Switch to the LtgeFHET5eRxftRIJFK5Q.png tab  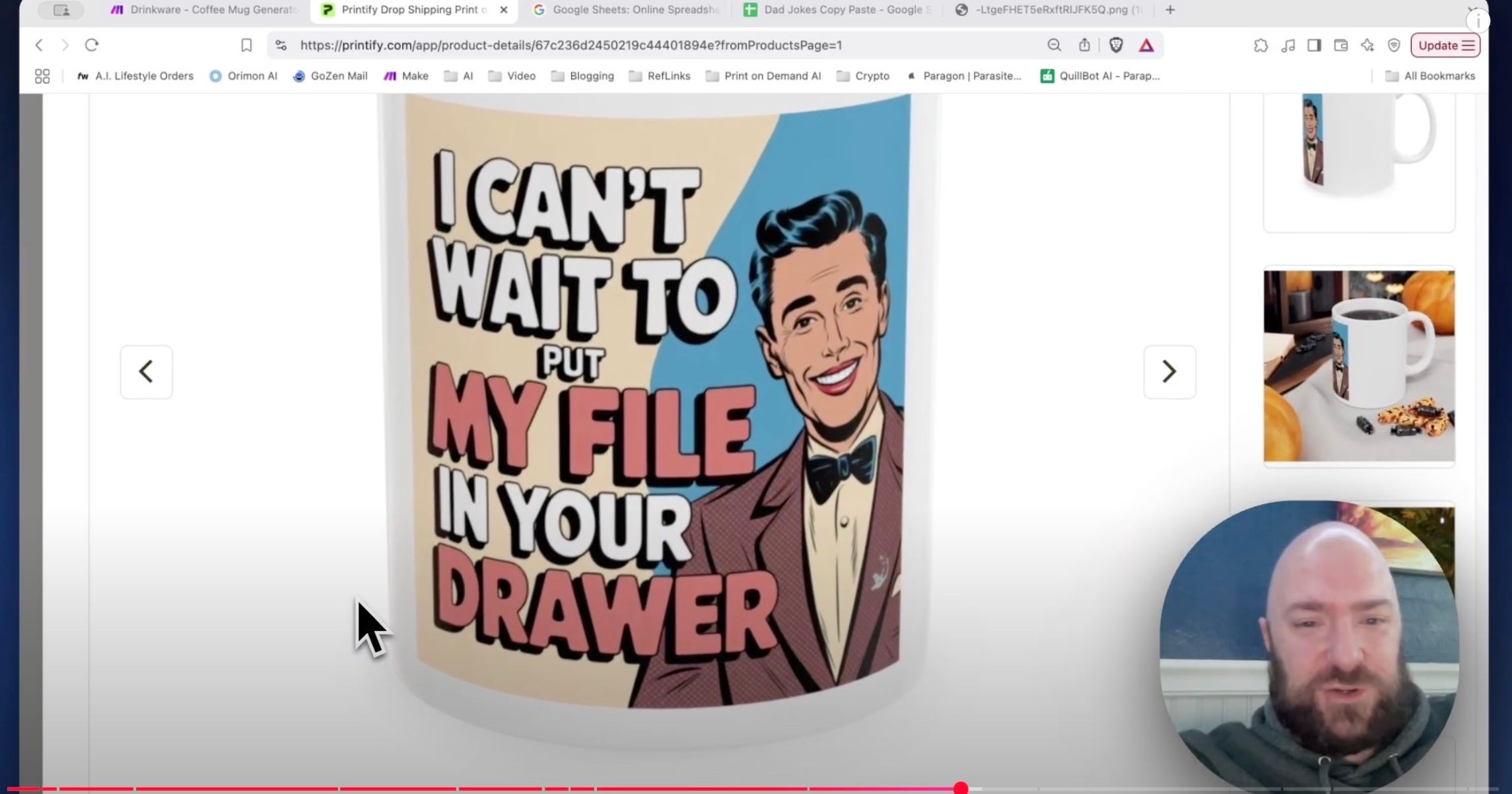tap(1050, 10)
